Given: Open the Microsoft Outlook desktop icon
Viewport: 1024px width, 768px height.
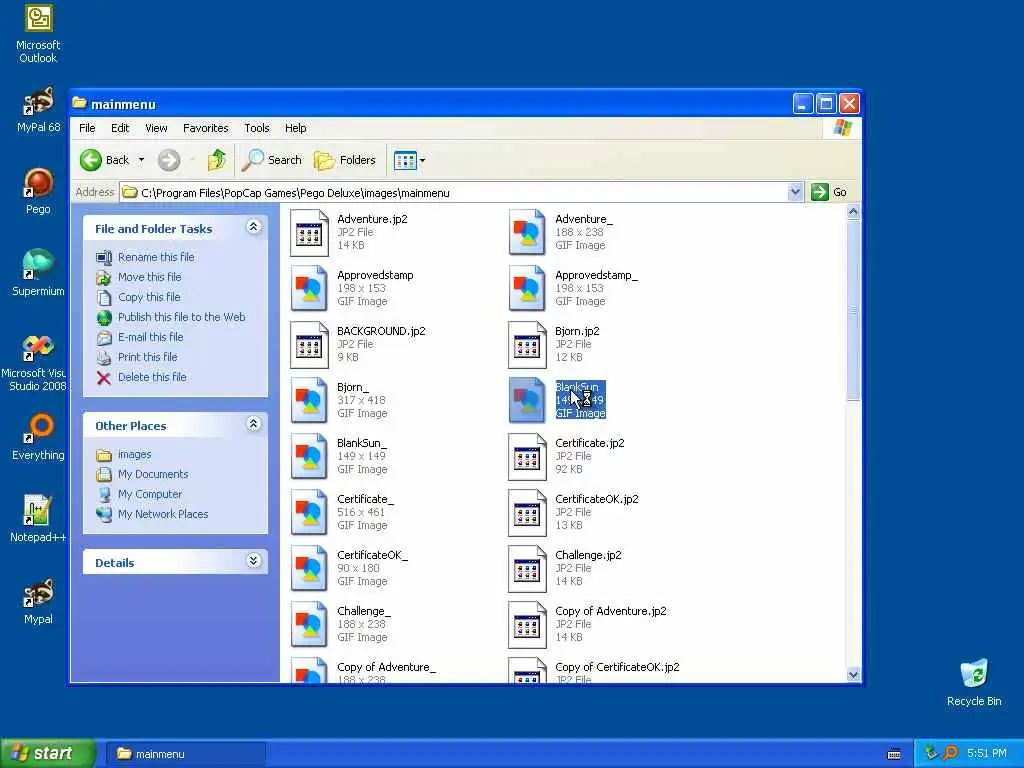Looking at the screenshot, I should coord(38,33).
